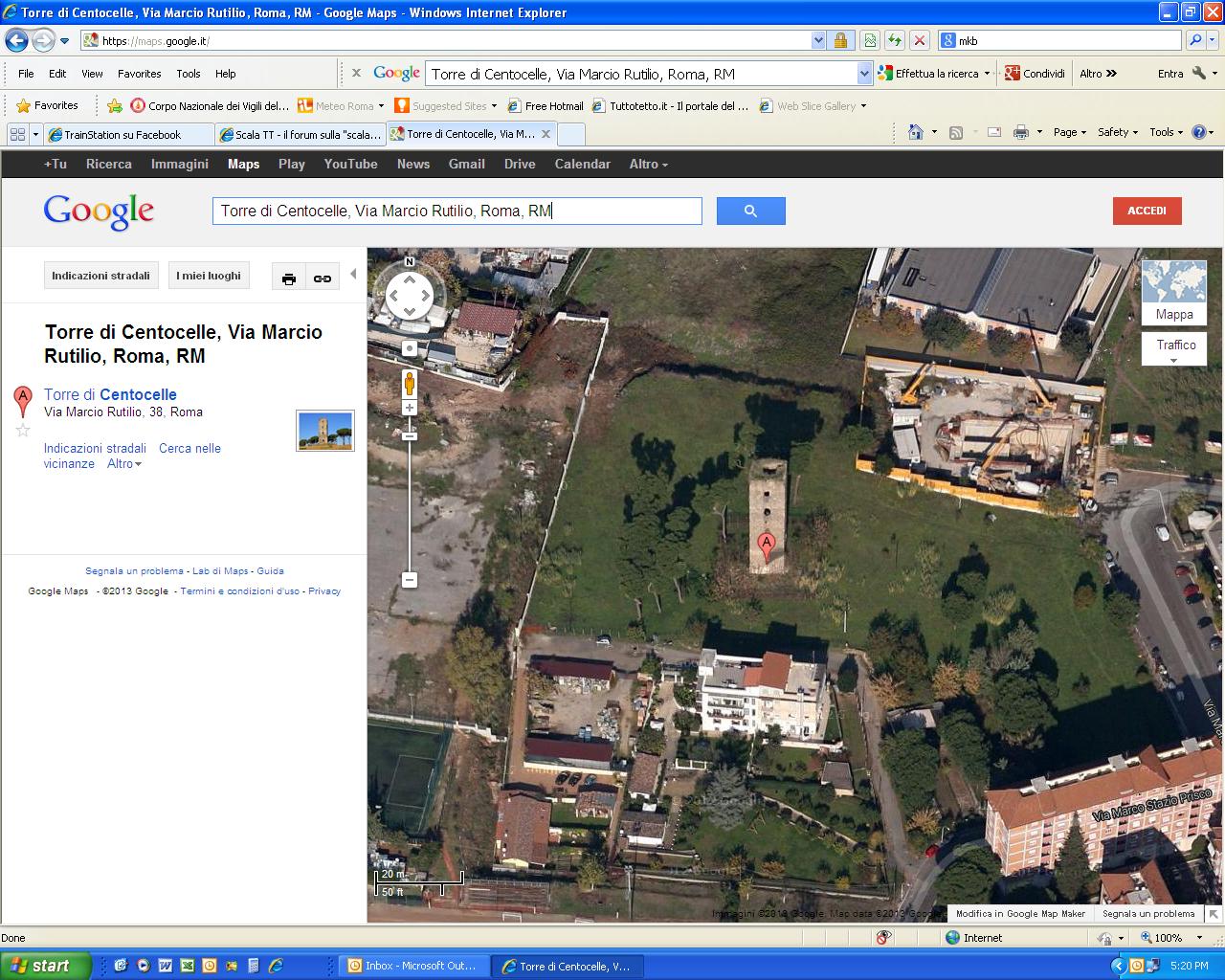Open the Edit menu
Image resolution: width=1225 pixels, height=980 pixels.
57,74
